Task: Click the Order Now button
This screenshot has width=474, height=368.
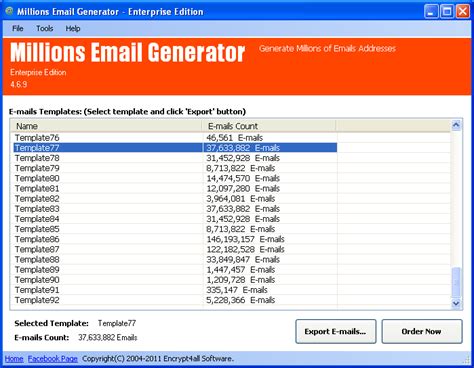Action: [x=422, y=331]
